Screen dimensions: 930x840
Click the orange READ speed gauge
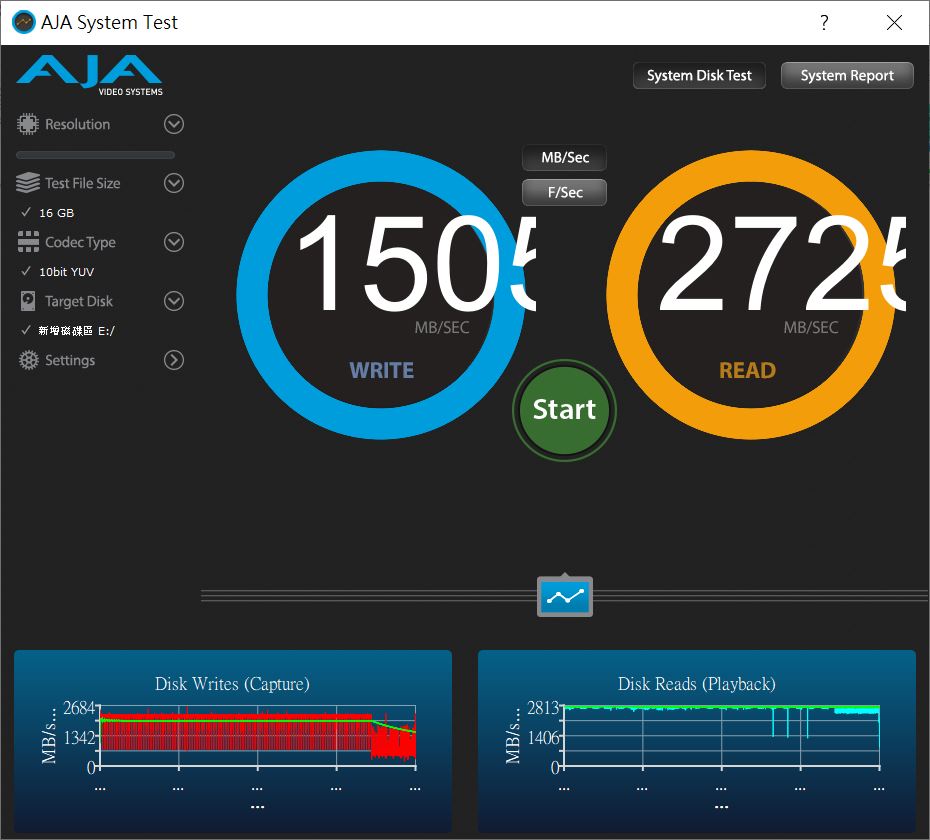click(751, 295)
